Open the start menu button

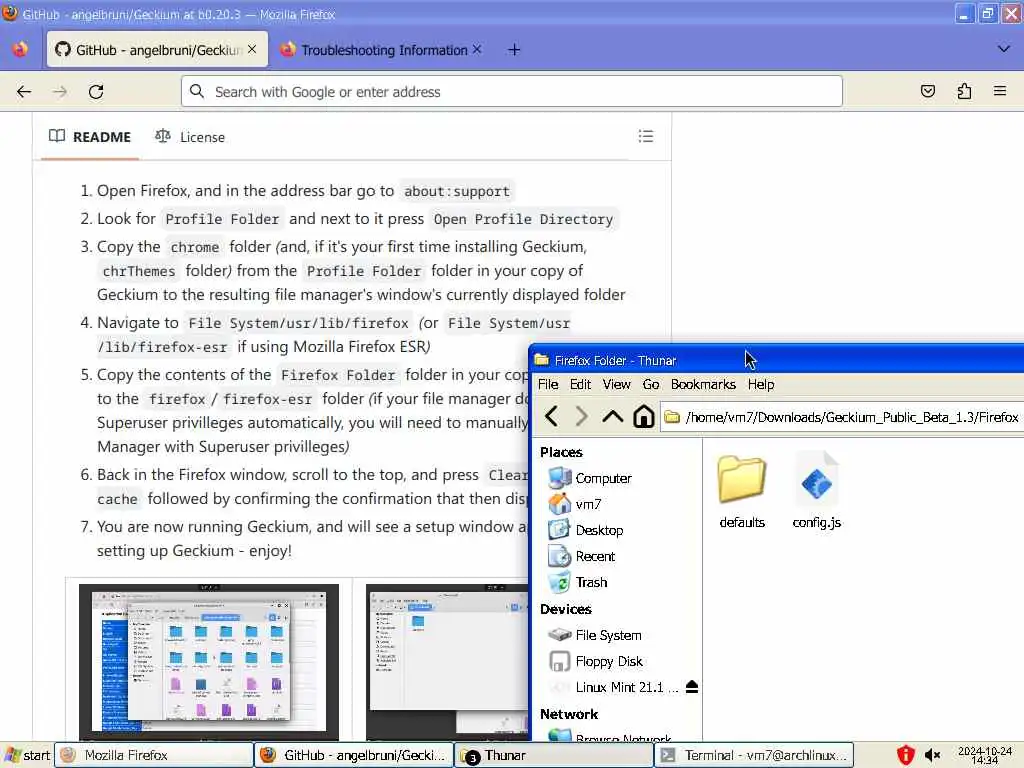(x=26, y=755)
